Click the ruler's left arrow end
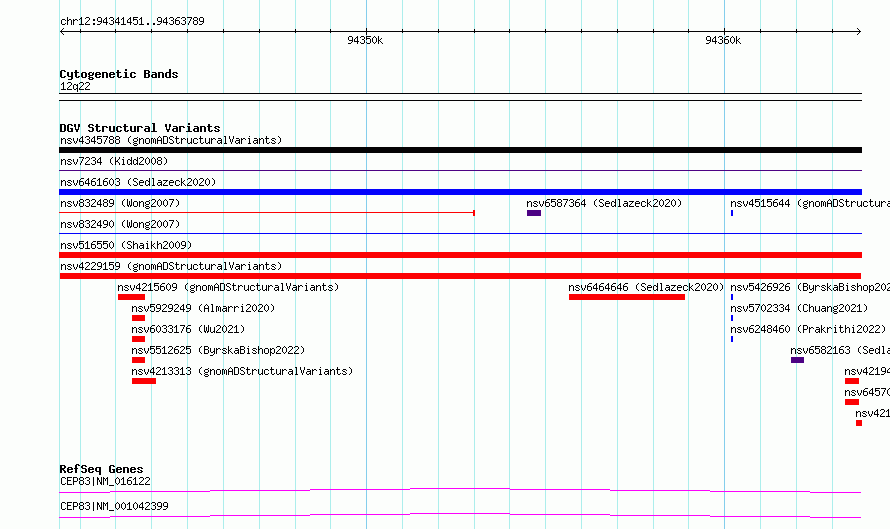The image size is (890, 529). click(x=62, y=31)
